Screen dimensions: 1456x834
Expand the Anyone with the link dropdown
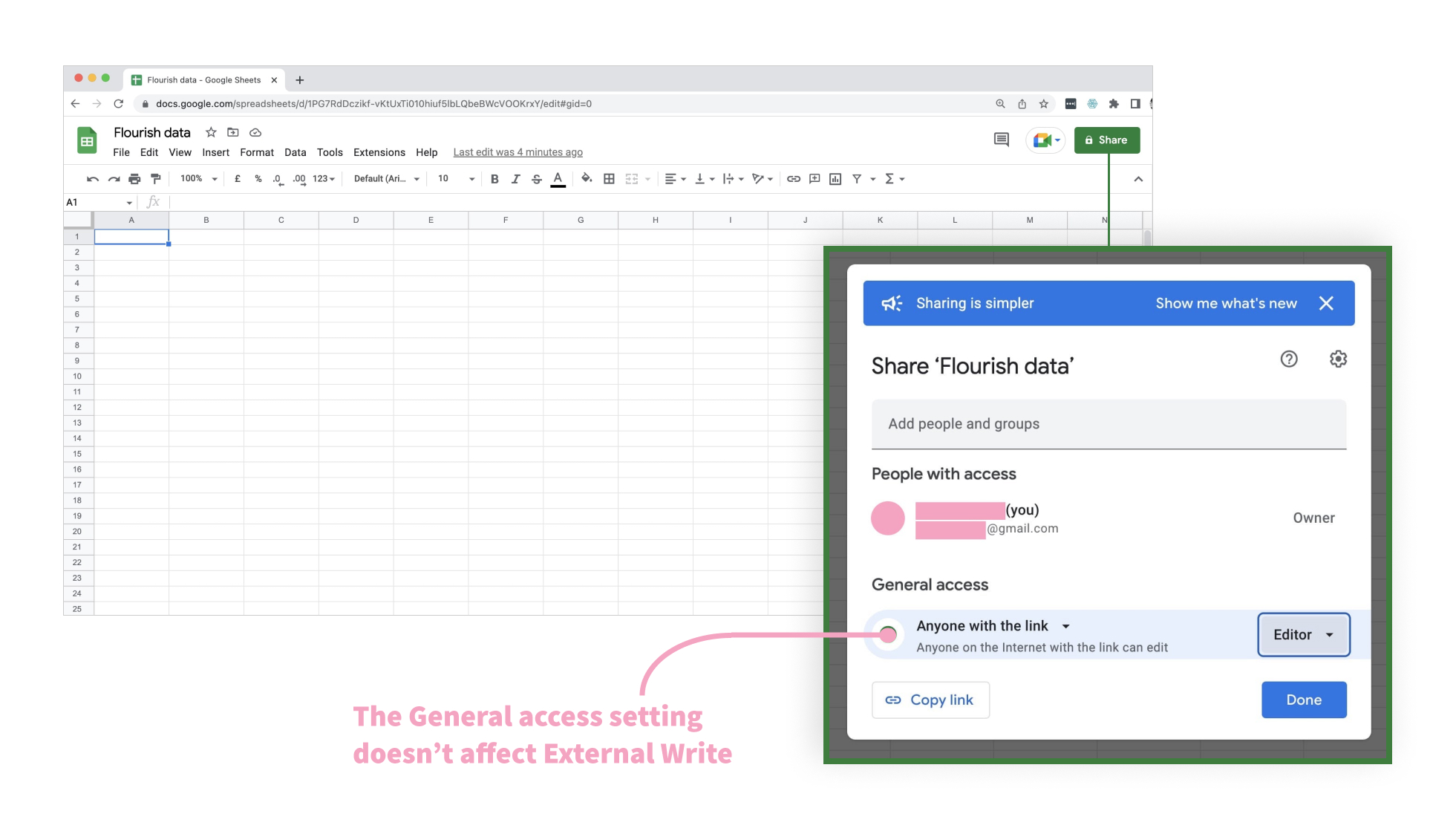1066,627
